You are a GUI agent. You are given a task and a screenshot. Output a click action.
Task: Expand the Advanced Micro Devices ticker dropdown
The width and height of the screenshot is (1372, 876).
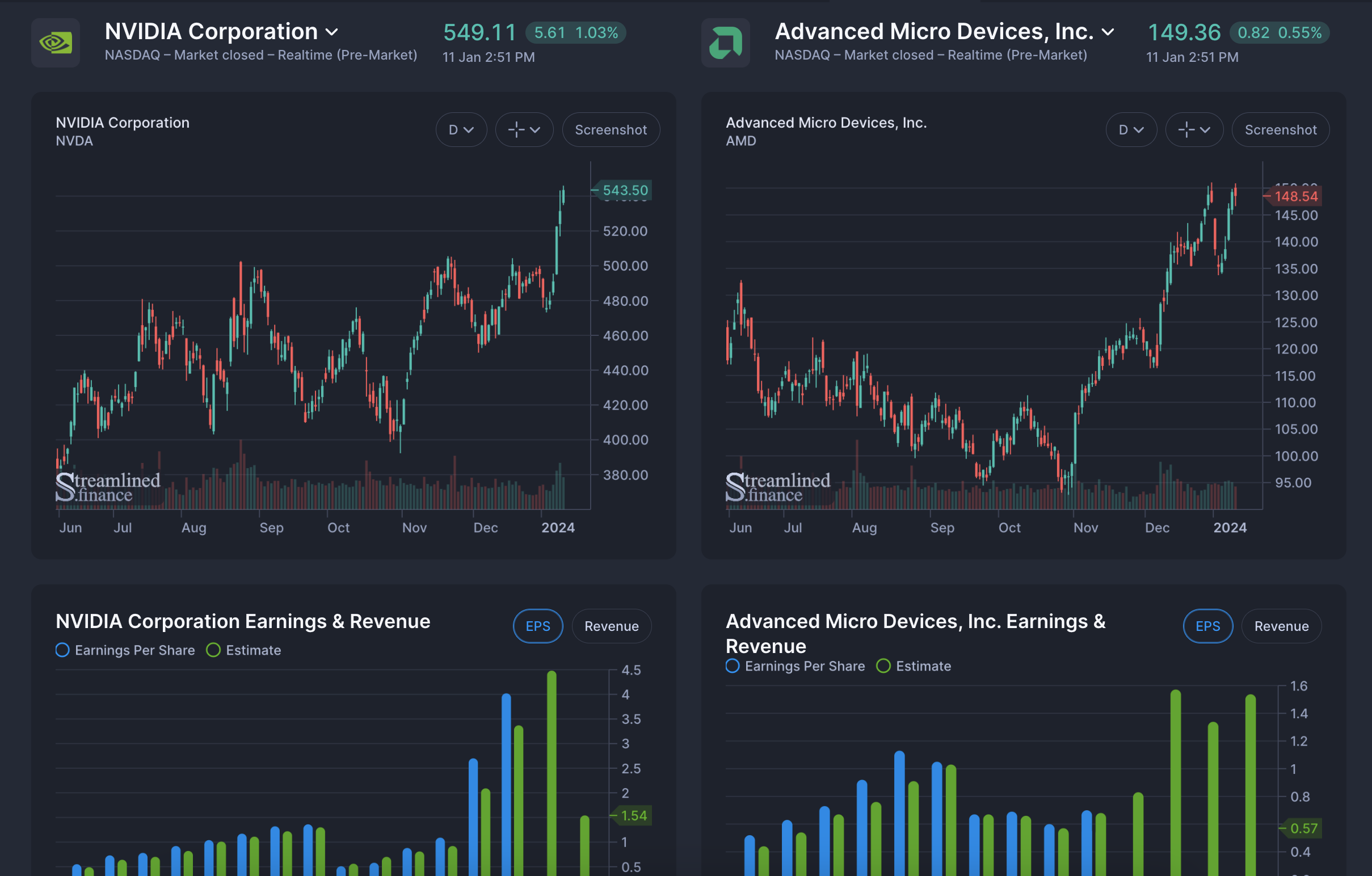1108,32
